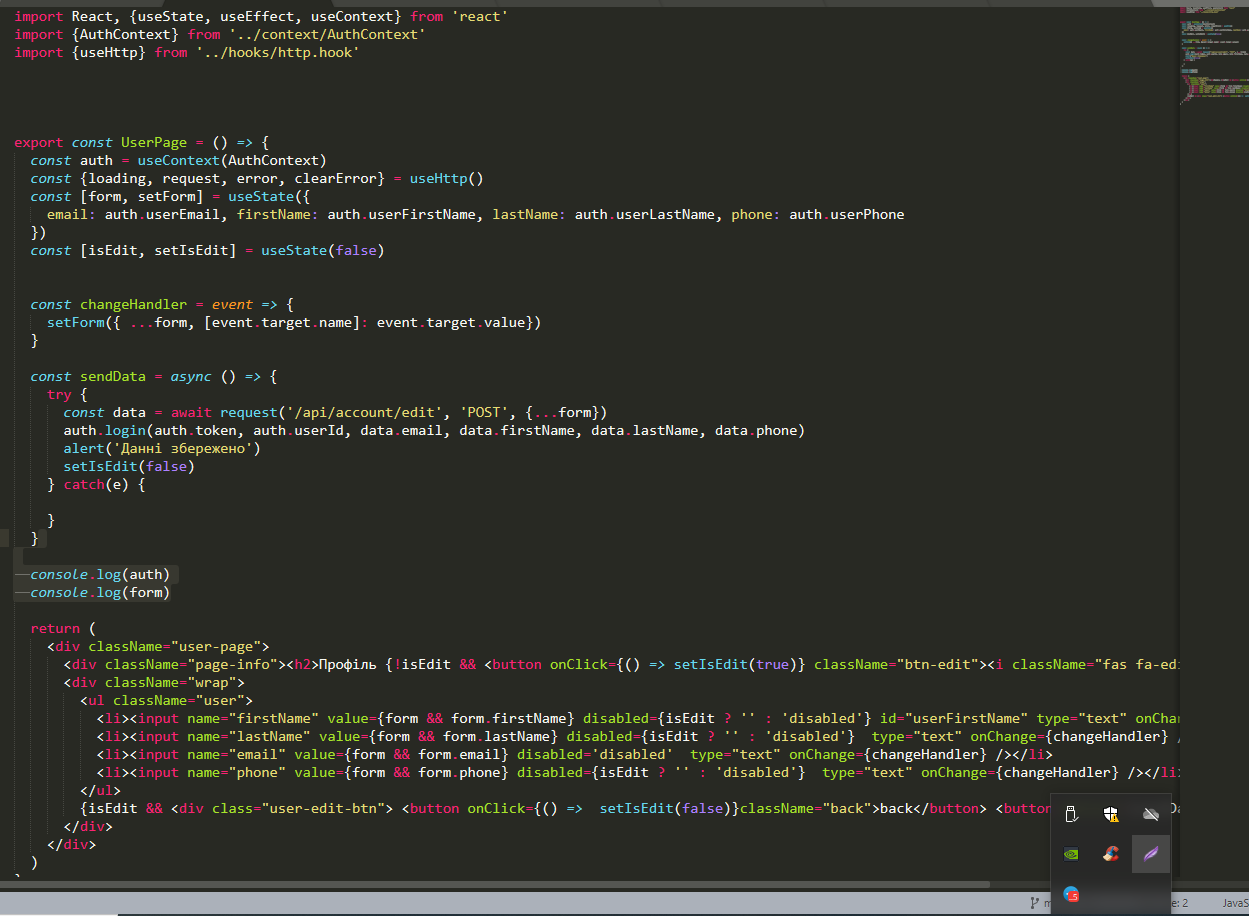
Task: Click the purple feather tray icon
Action: coord(1150,854)
